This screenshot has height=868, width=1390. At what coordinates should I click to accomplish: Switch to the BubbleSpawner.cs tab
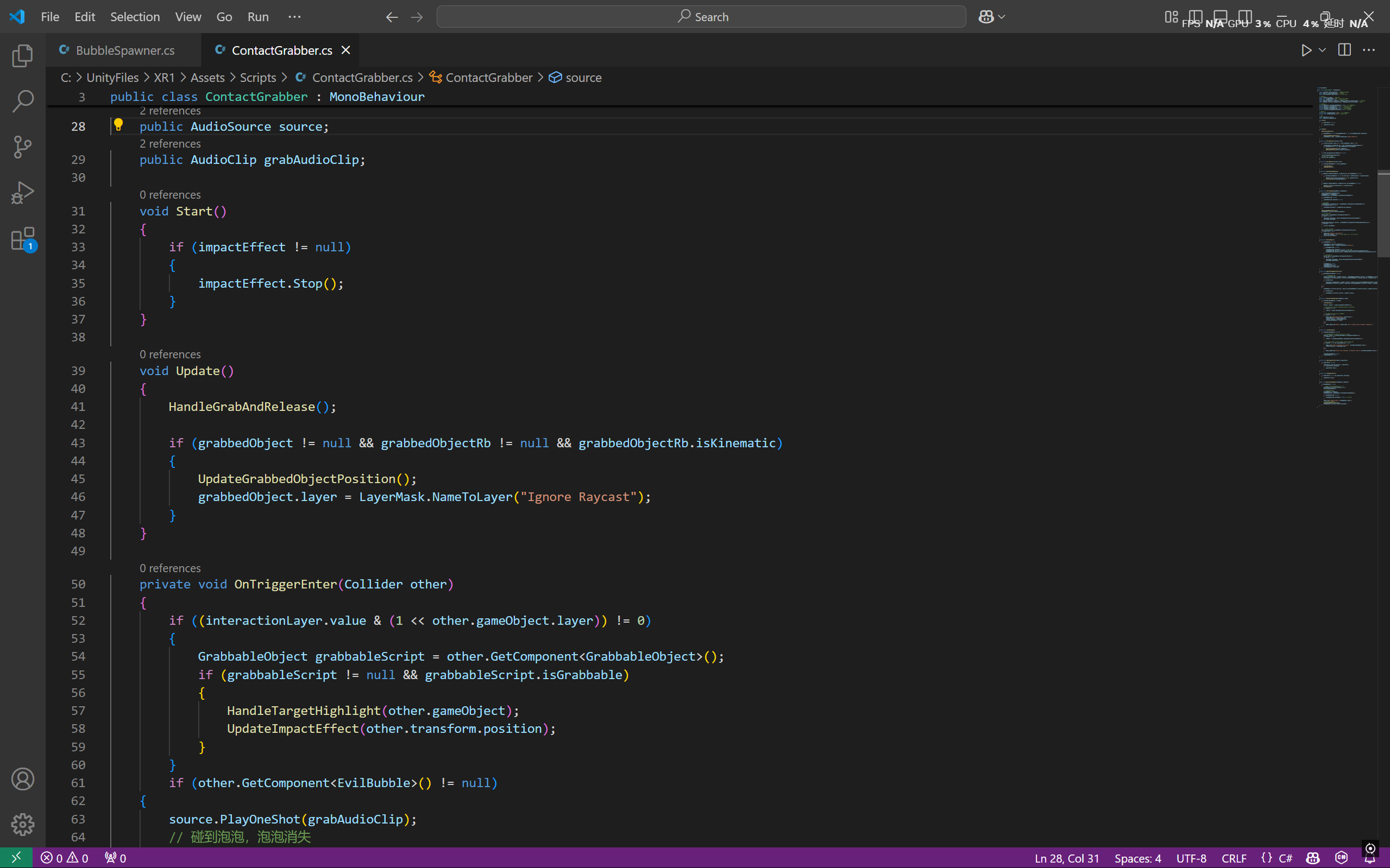125,50
